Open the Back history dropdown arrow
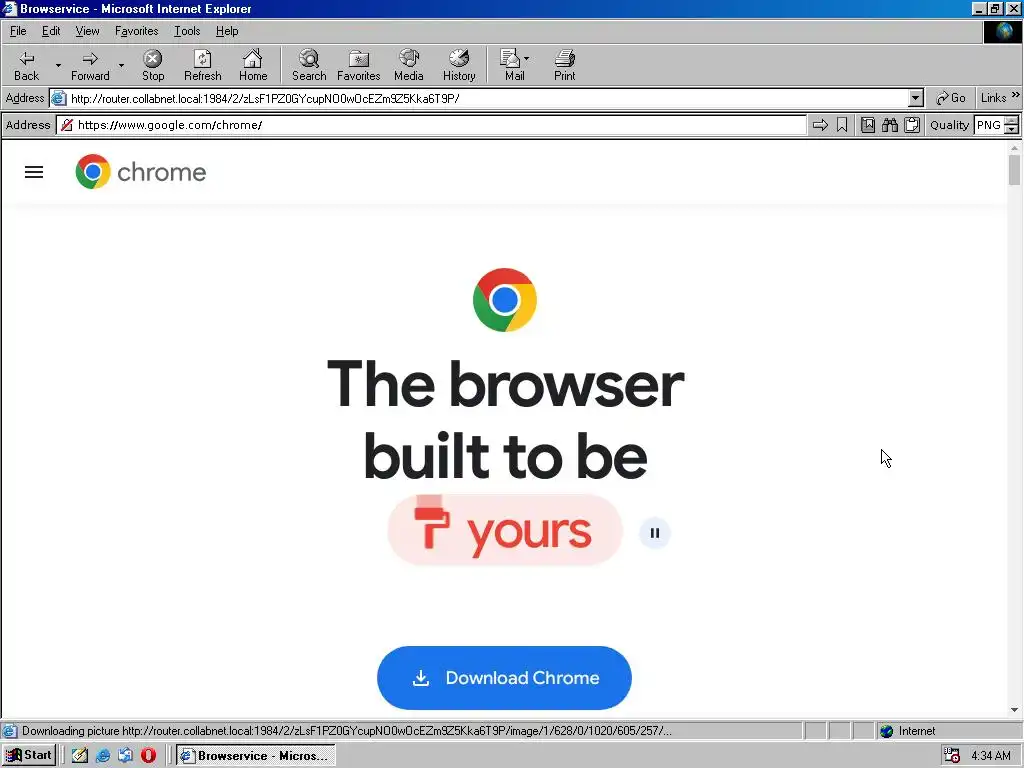The image size is (1024, 768). pyautogui.click(x=58, y=65)
